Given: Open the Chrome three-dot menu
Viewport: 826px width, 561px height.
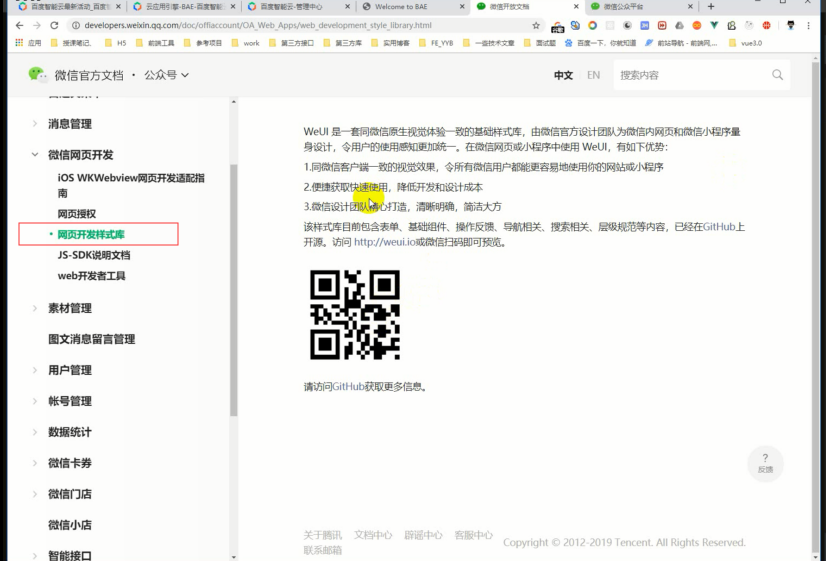Looking at the screenshot, I should coord(809,25).
